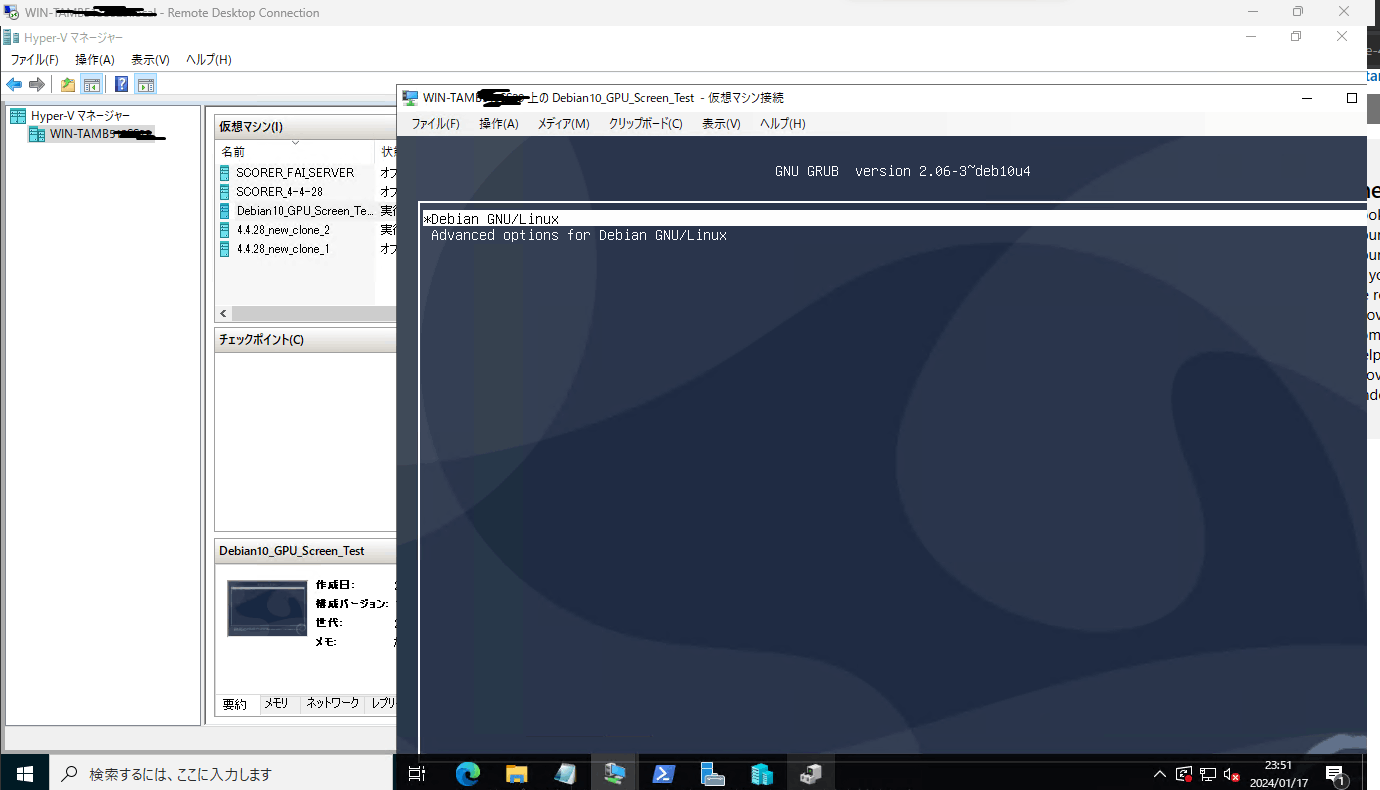Open 操作(A) menu in VM connection window

point(499,124)
